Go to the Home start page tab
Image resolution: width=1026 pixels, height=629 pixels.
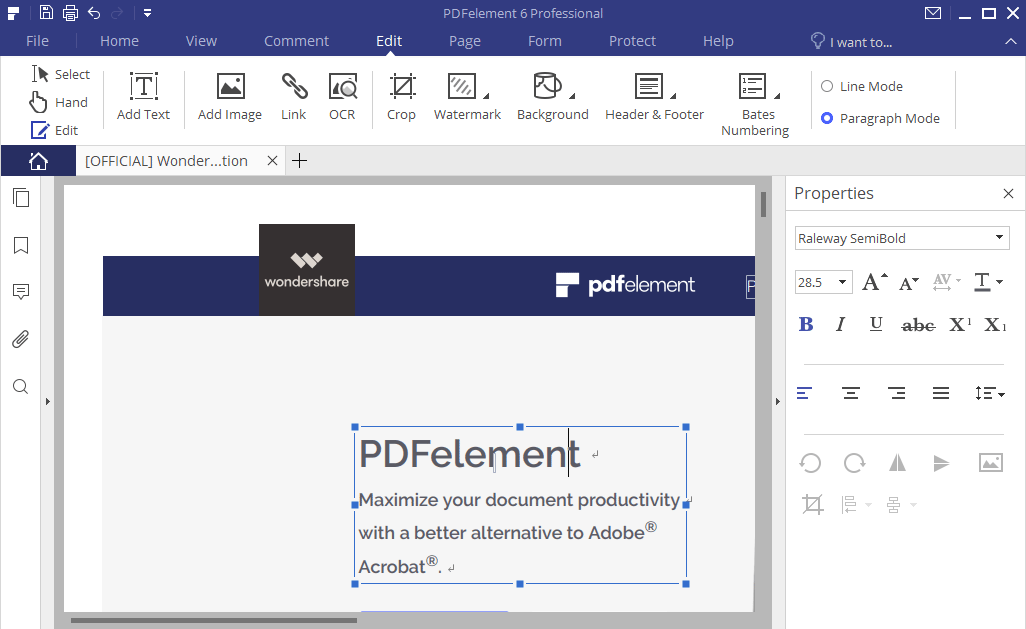pyautogui.click(x=38, y=161)
